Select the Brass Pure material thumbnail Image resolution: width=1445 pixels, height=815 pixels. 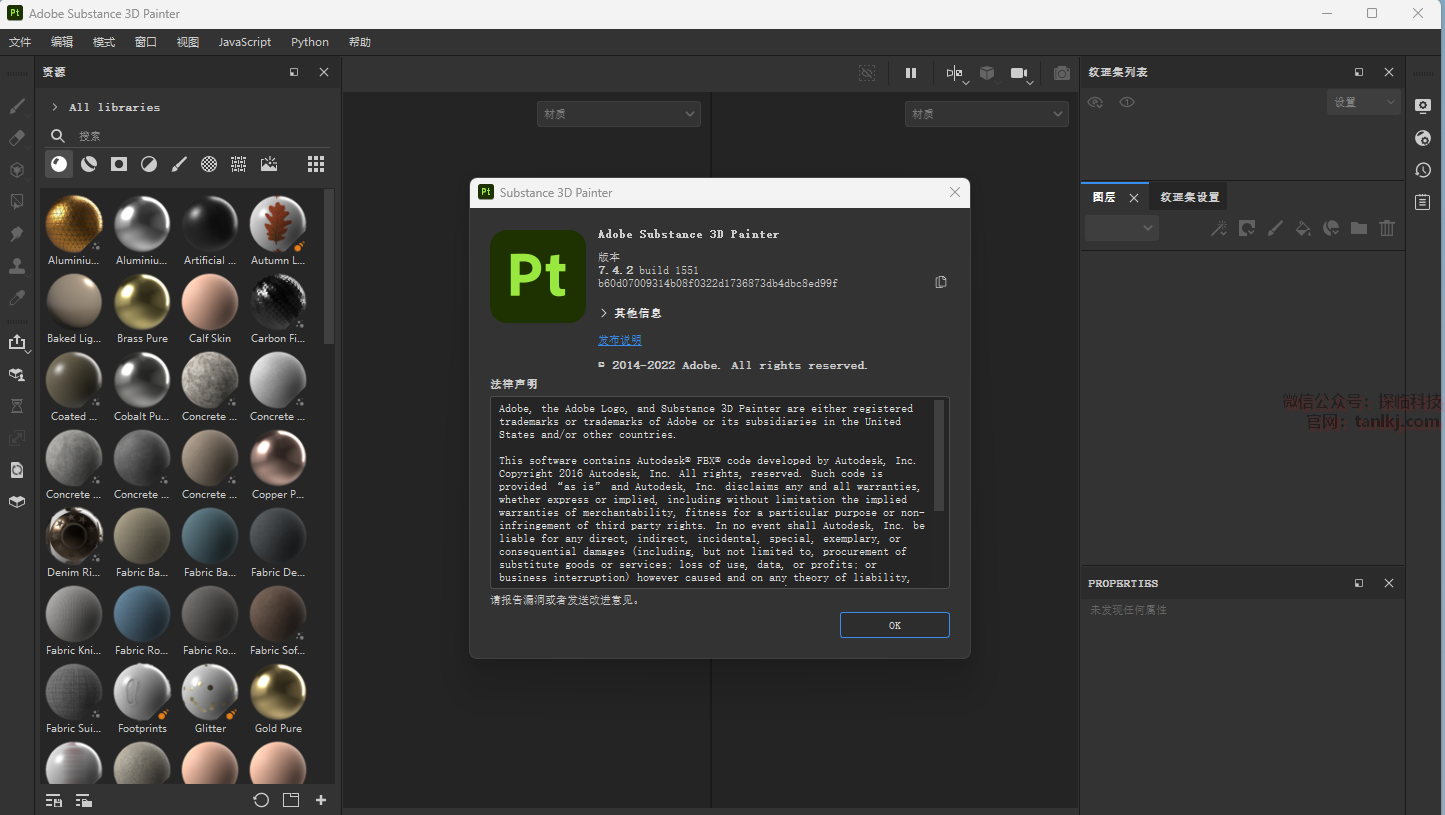pyautogui.click(x=142, y=303)
